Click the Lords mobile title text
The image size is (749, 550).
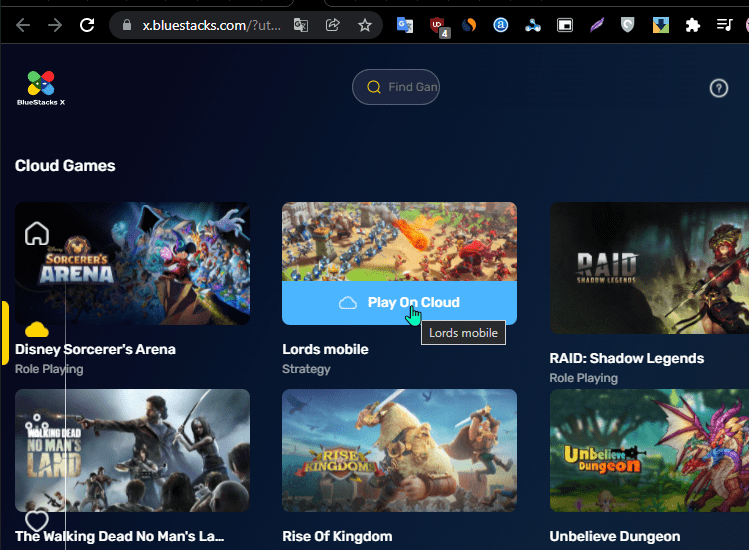tap(325, 349)
